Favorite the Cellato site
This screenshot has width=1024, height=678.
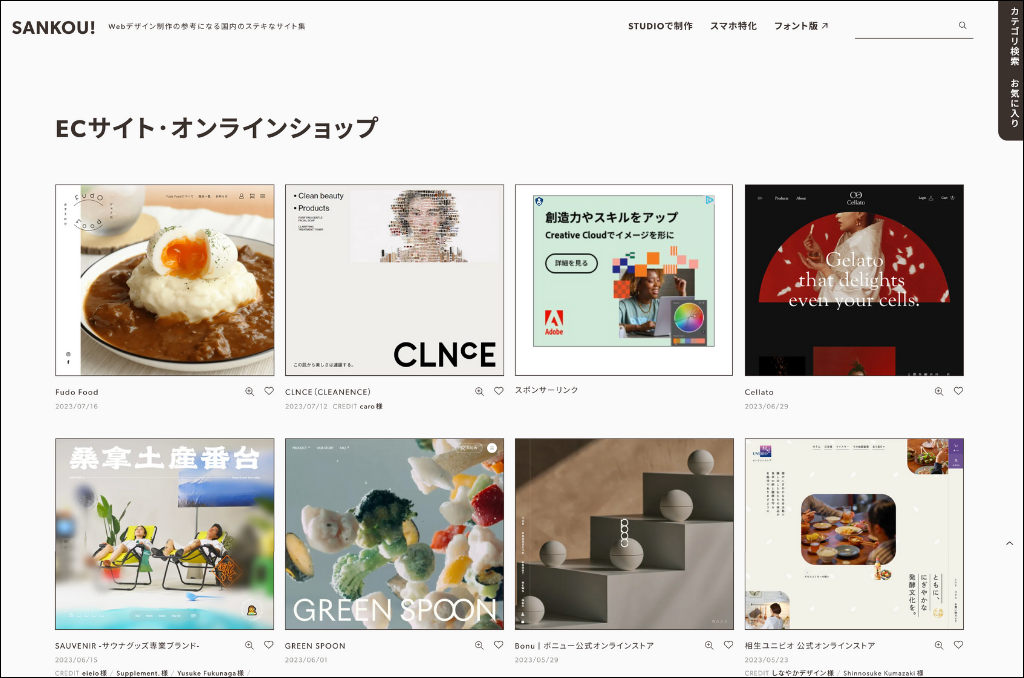coord(959,391)
